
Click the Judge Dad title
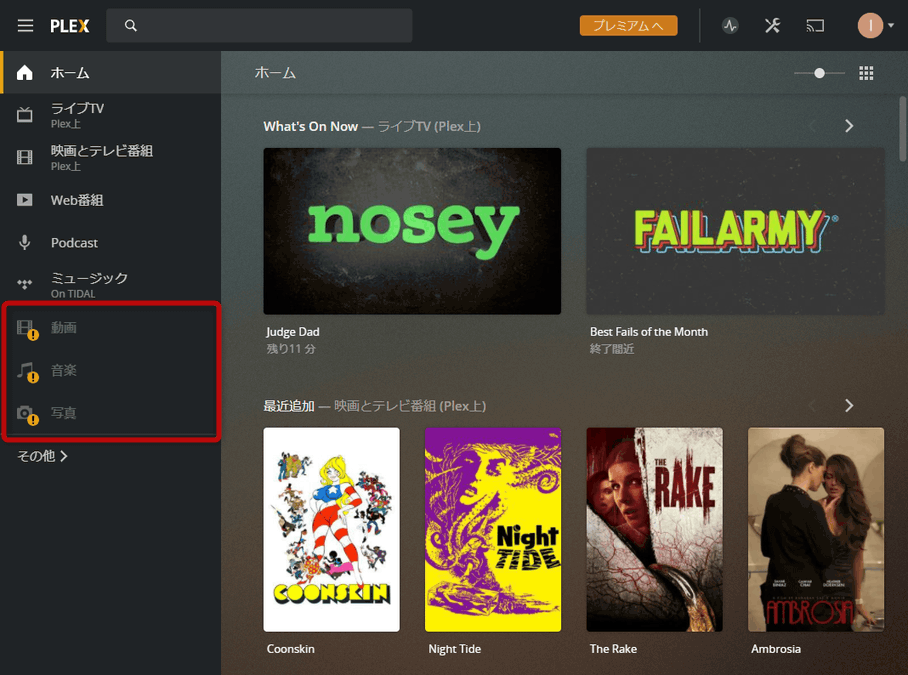coord(292,332)
